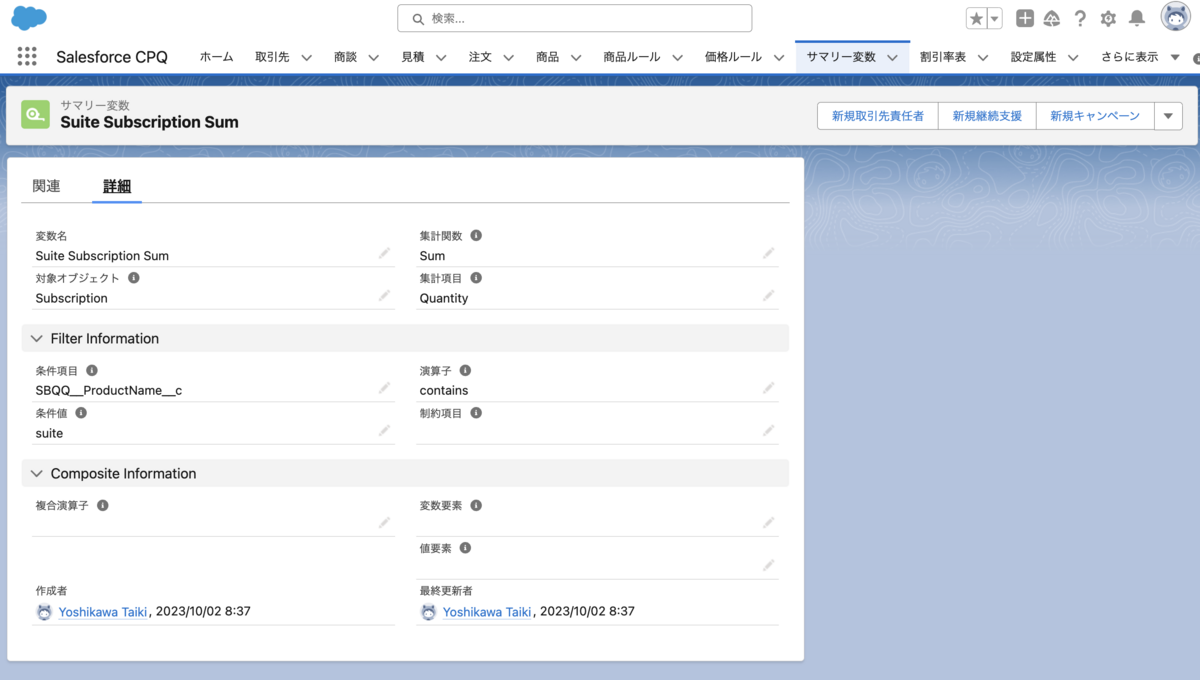Click the Salesforce cloud logo
The image size is (1200, 680).
pyautogui.click(x=27, y=18)
